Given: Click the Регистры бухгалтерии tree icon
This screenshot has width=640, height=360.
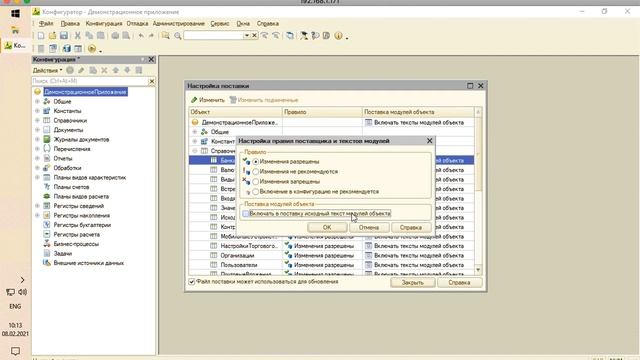Looking at the screenshot, I should 47,224.
